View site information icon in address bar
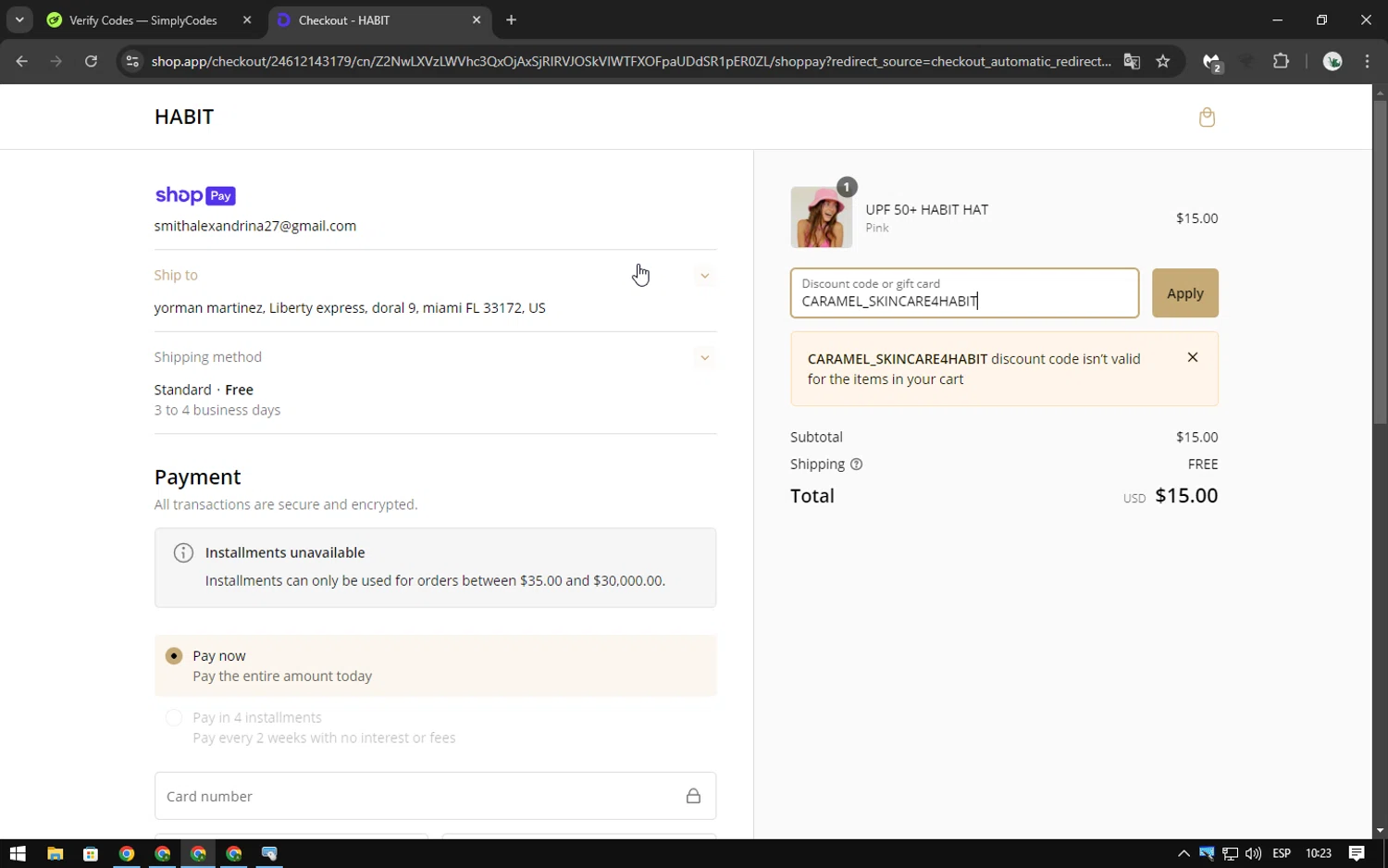Screen dimensions: 1388x868 click(x=132, y=61)
